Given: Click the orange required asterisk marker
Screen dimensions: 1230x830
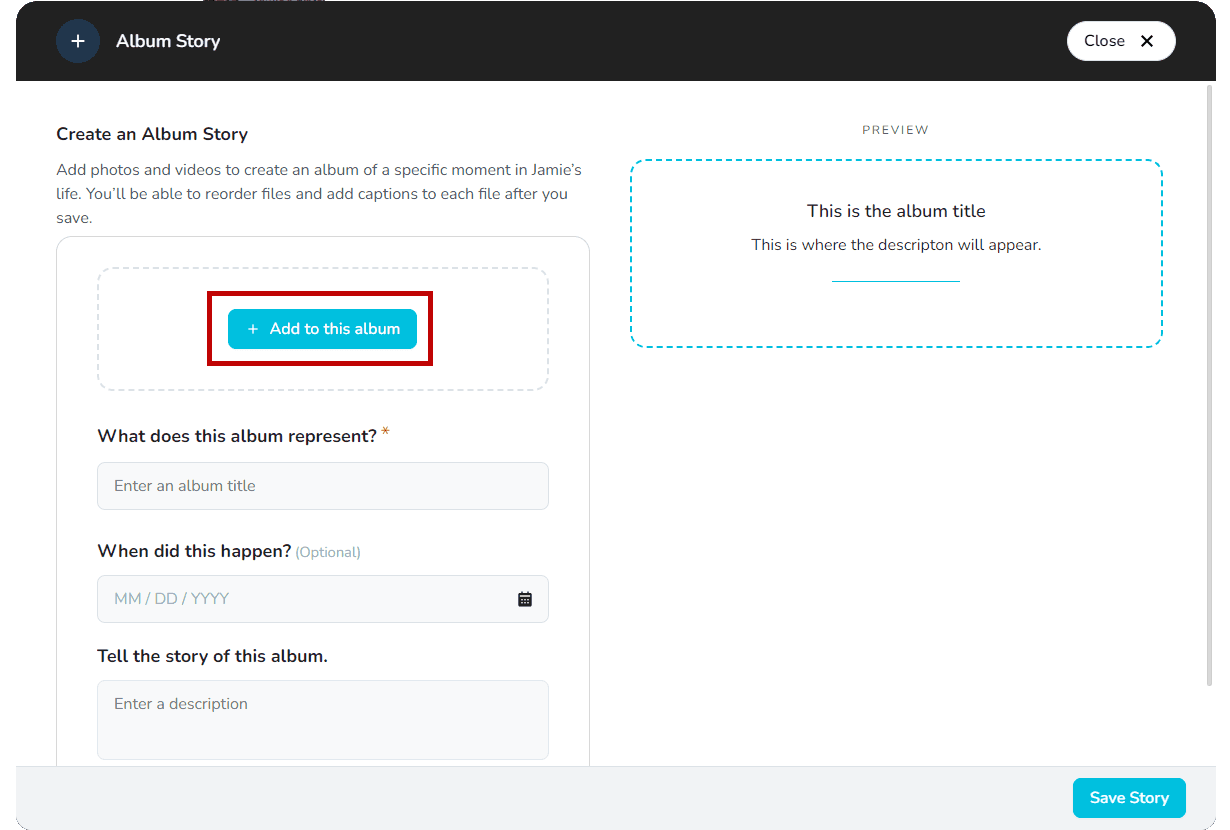Looking at the screenshot, I should click(386, 433).
